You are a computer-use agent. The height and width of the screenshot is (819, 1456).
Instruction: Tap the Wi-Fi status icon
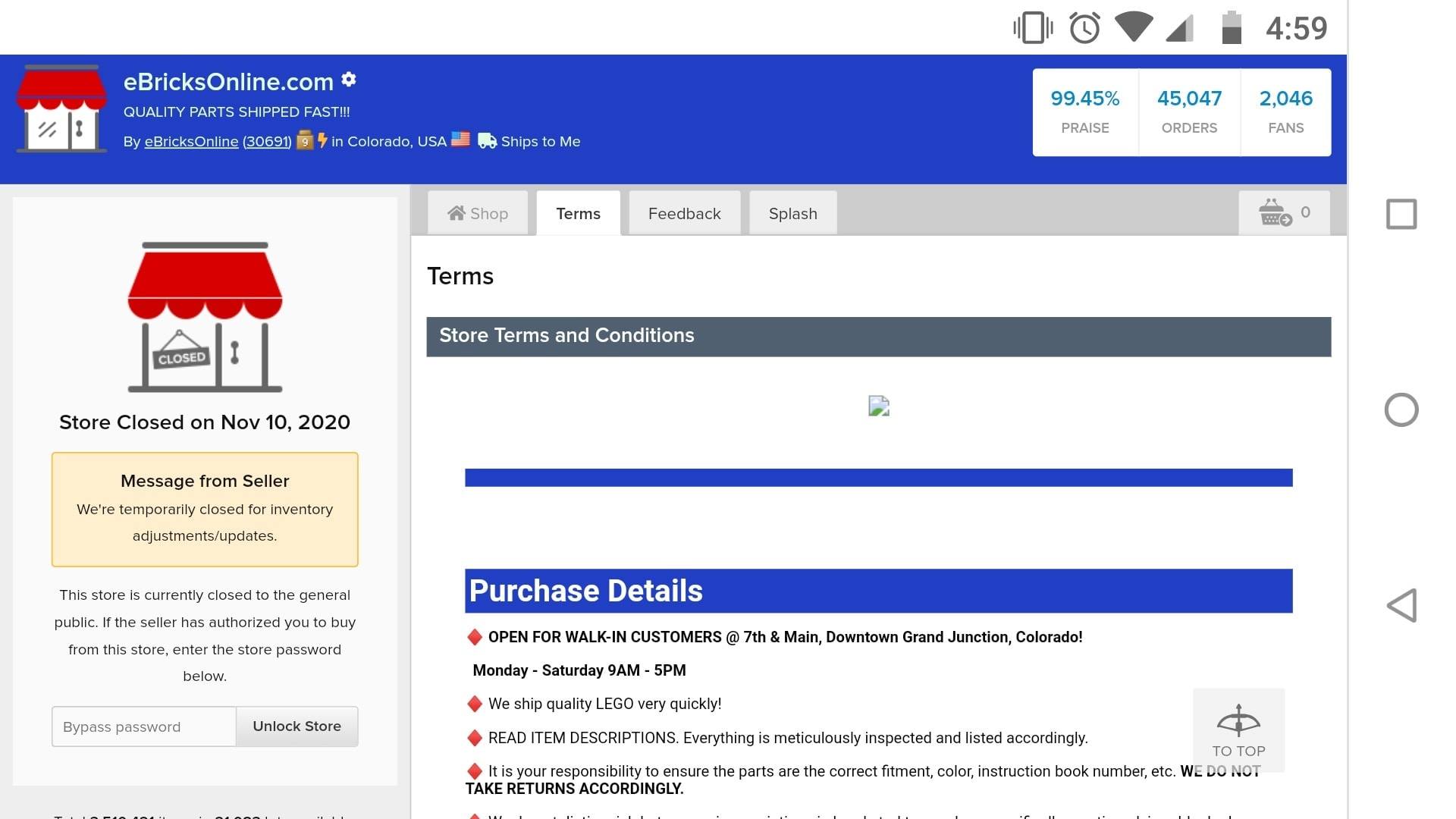click(x=1133, y=27)
